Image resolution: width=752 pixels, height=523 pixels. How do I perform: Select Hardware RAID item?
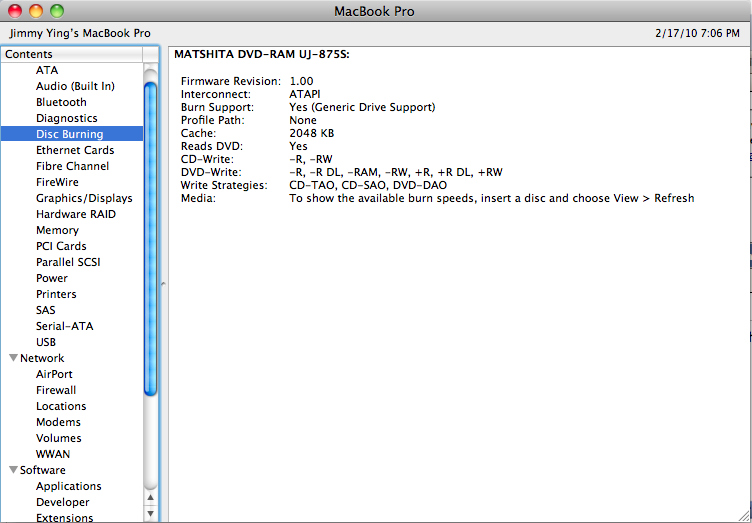pos(76,214)
